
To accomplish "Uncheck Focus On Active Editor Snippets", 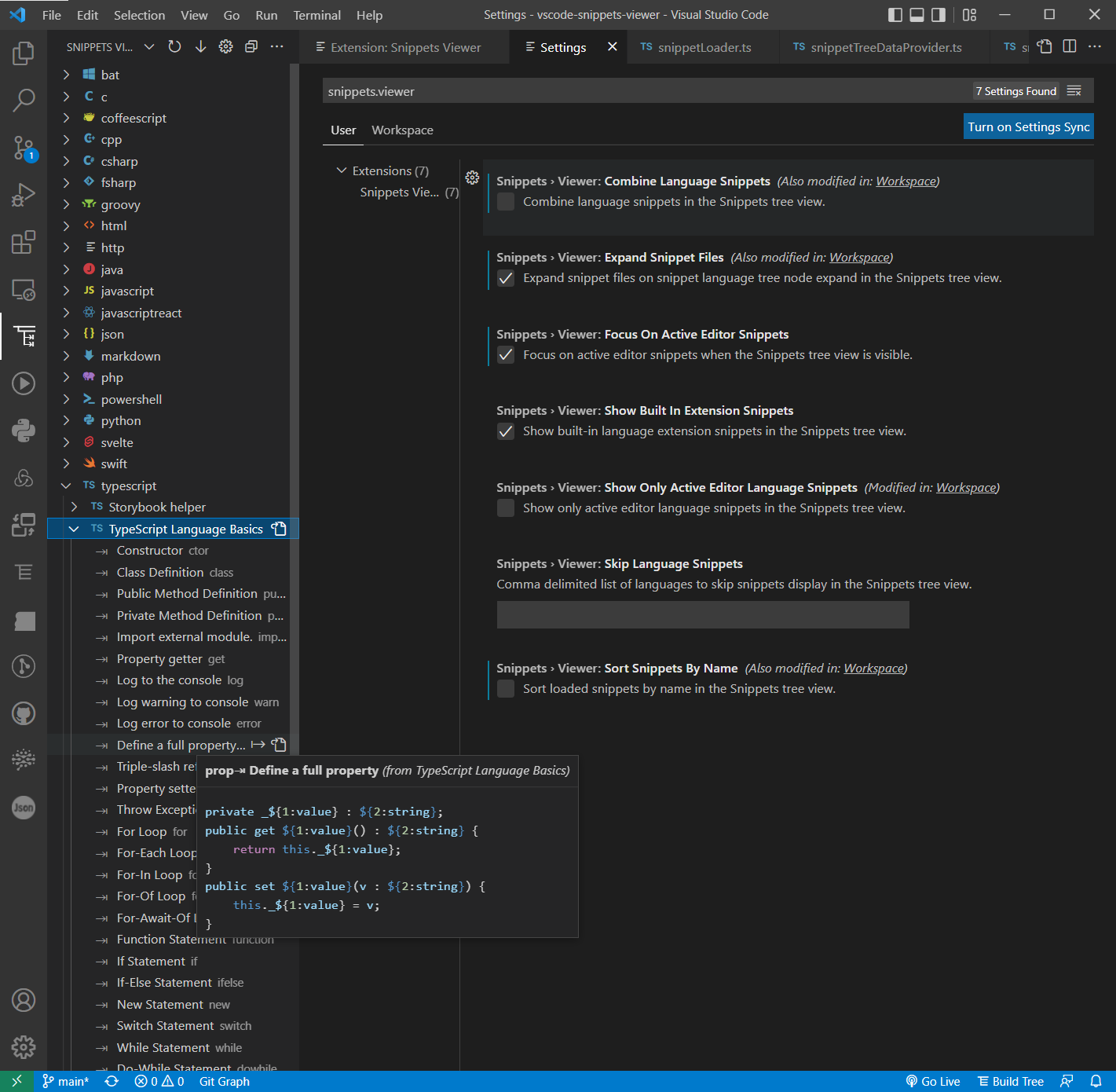I will tap(506, 355).
